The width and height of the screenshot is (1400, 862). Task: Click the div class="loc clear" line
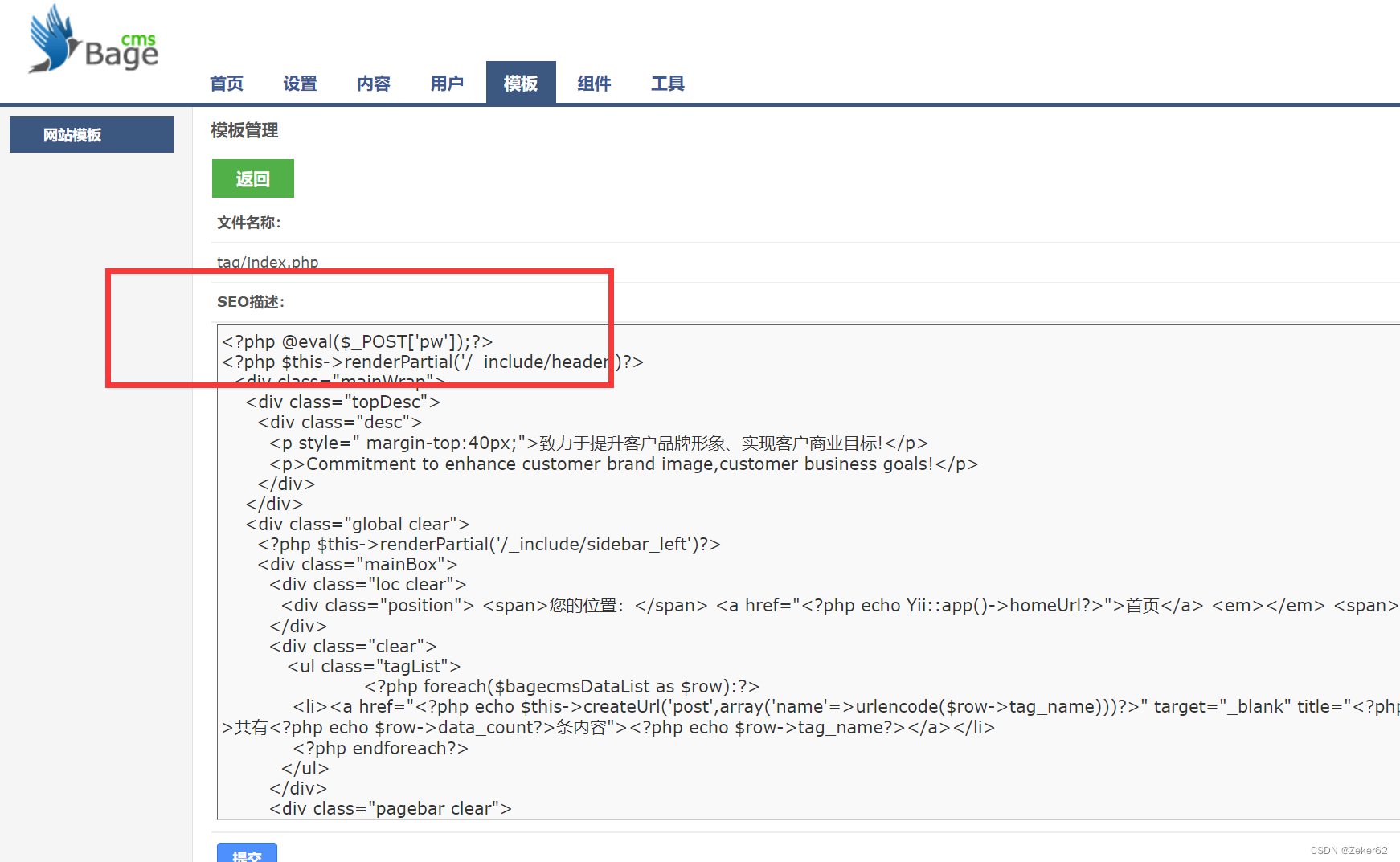pos(368,584)
